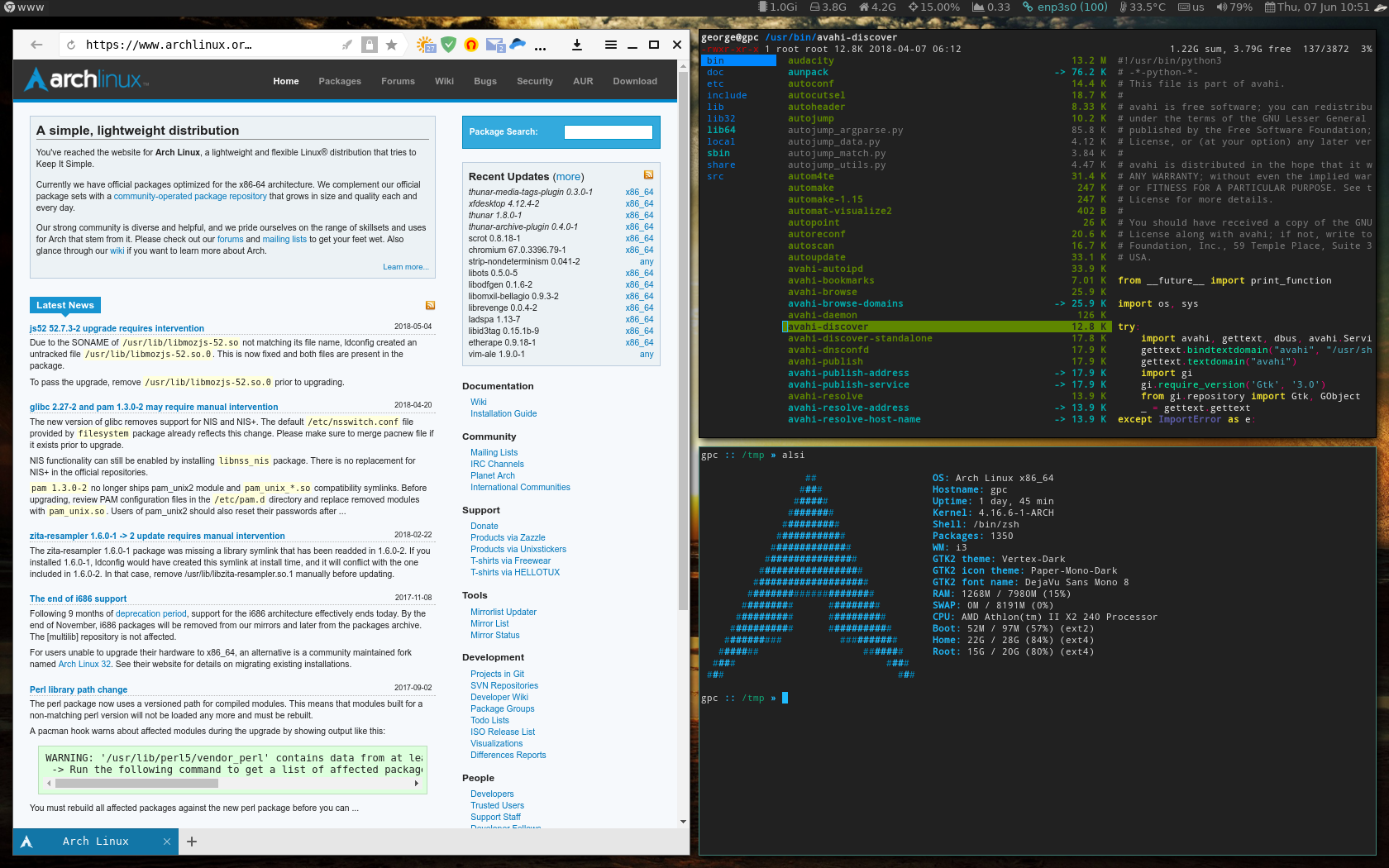Open the glibc 2.27-2 and pam news headline
Image resolution: width=1389 pixels, height=868 pixels.
pos(154,407)
